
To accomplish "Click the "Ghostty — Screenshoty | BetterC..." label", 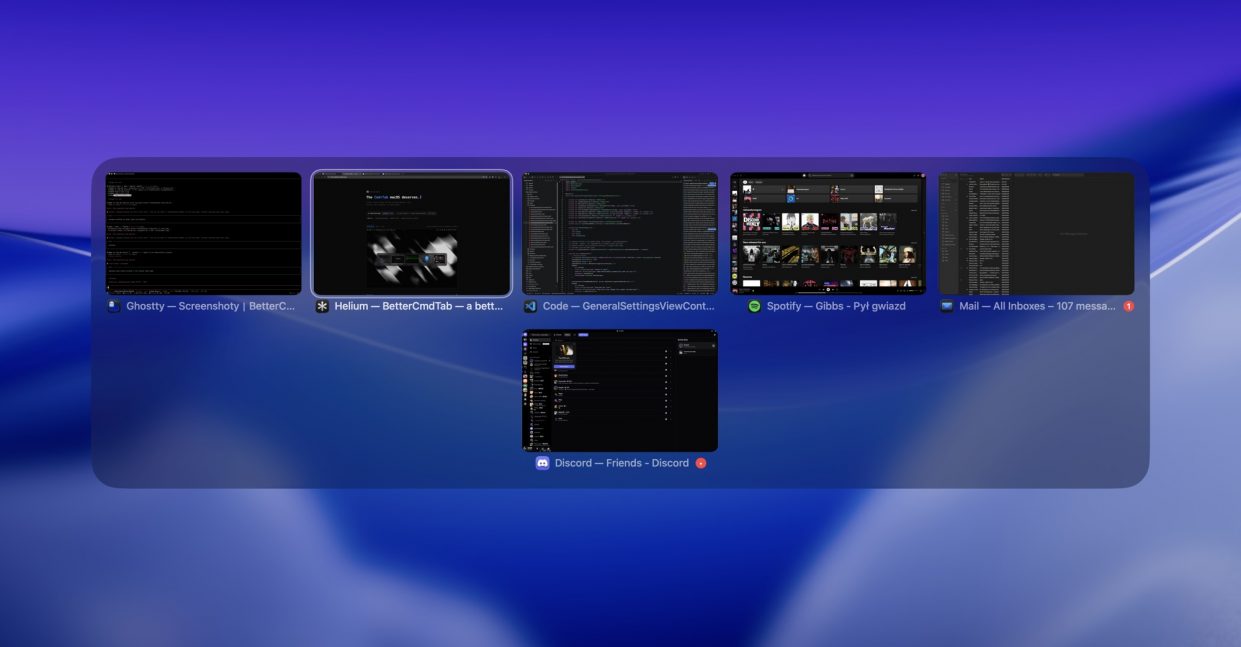I will point(211,306).
